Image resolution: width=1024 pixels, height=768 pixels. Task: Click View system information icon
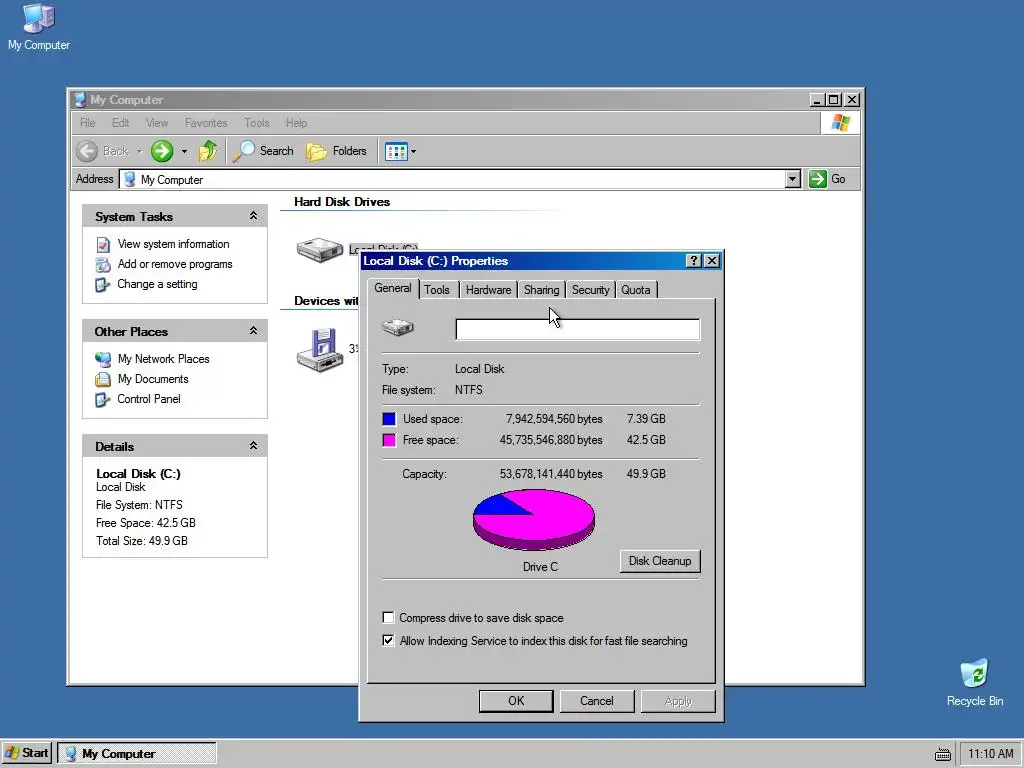coord(103,244)
